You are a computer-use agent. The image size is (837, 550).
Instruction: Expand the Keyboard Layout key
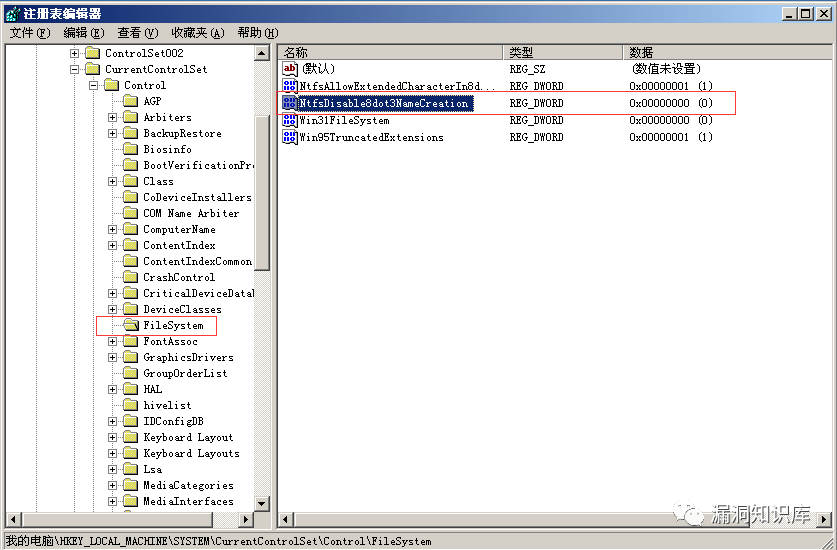(x=112, y=437)
